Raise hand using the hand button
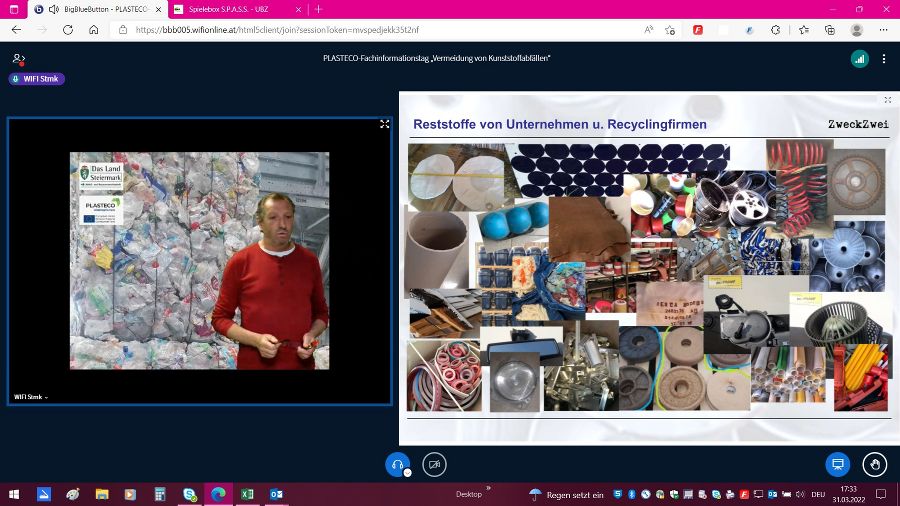The image size is (900, 506). coord(875,464)
